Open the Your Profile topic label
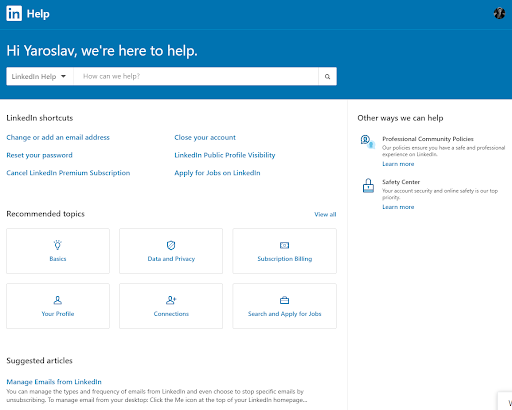 [58, 314]
